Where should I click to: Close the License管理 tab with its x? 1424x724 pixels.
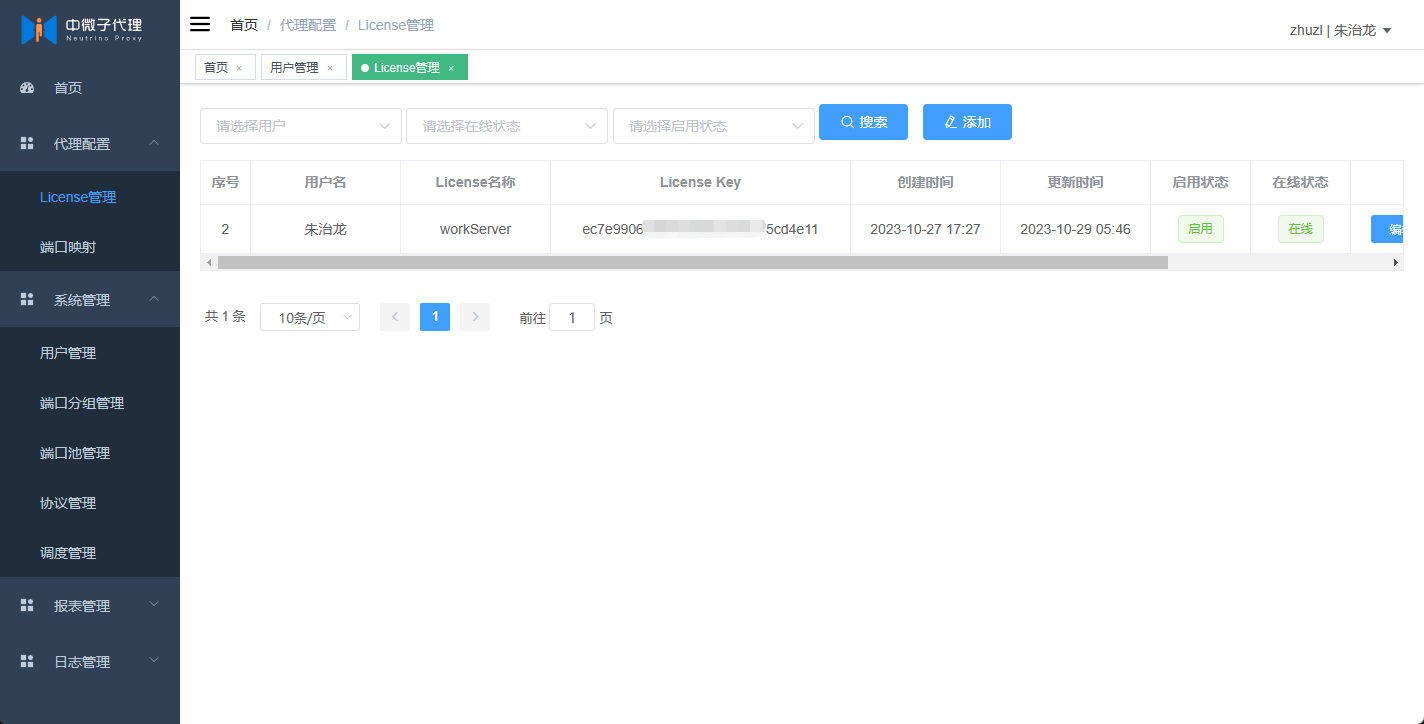click(451, 68)
